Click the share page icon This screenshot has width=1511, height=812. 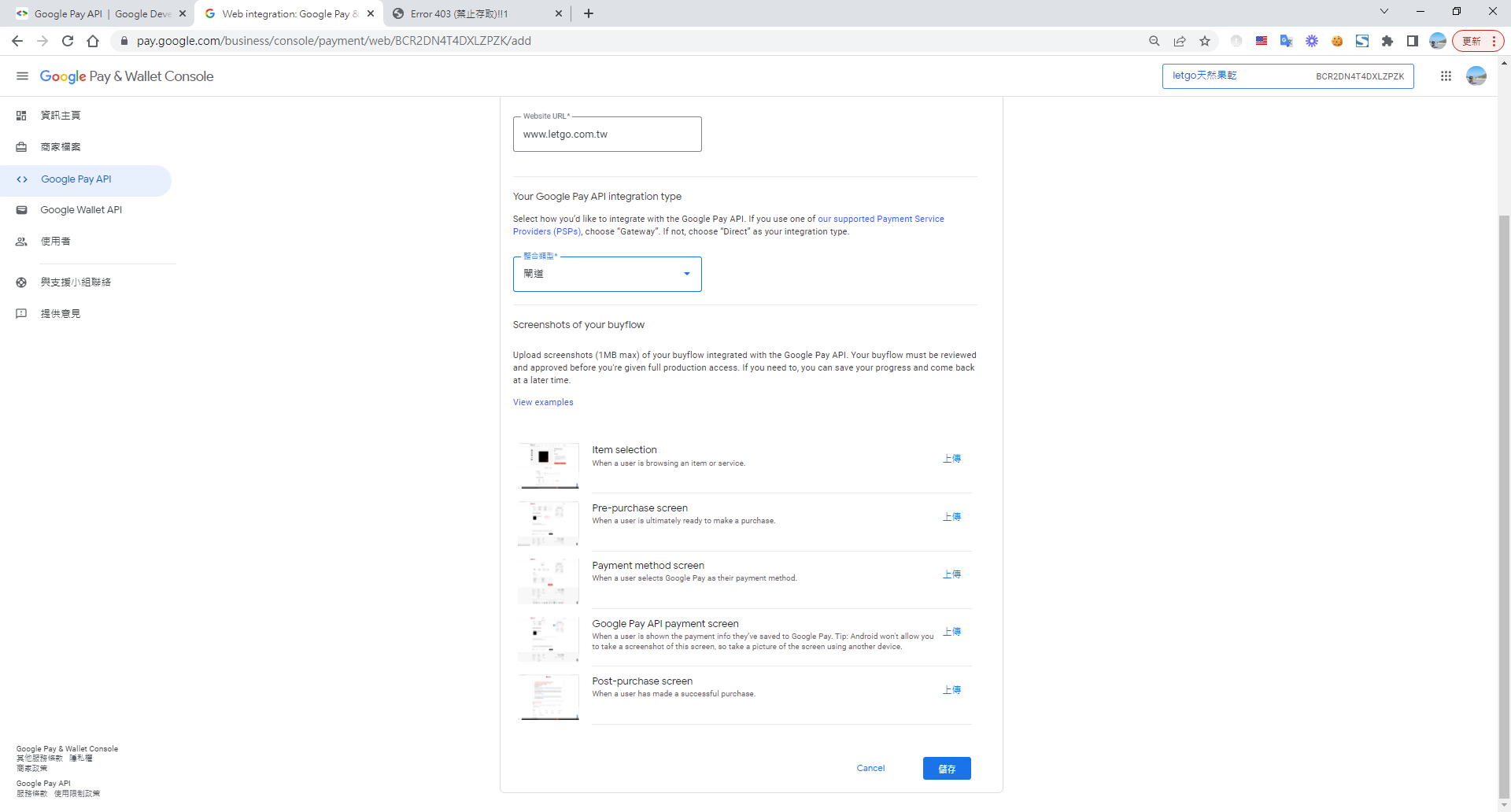pos(1180,41)
